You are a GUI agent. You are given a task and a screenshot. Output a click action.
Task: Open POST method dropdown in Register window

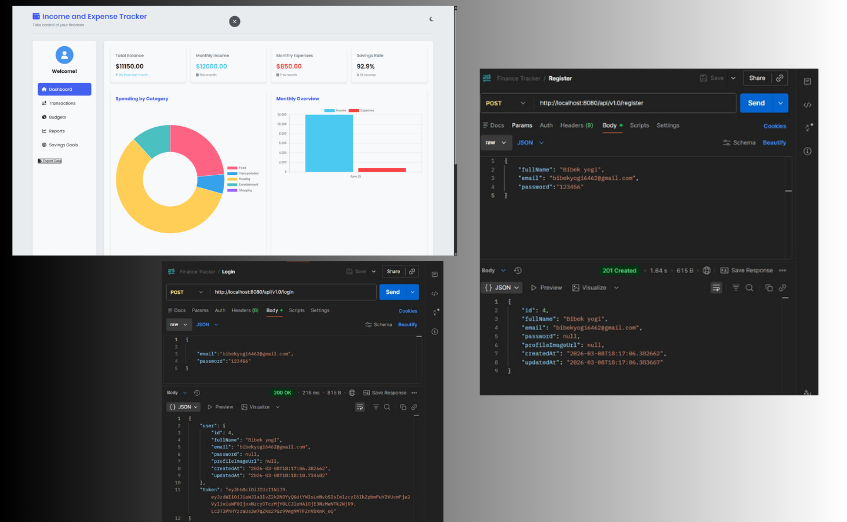[505, 103]
